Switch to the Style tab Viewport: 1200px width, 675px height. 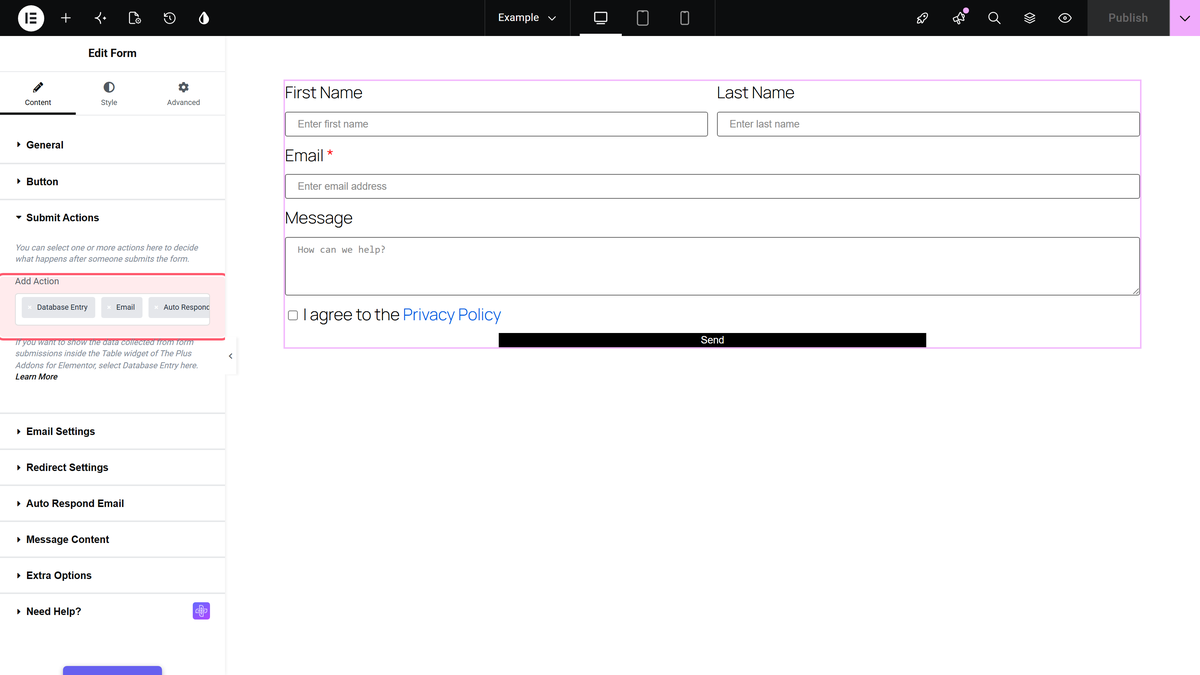109,94
